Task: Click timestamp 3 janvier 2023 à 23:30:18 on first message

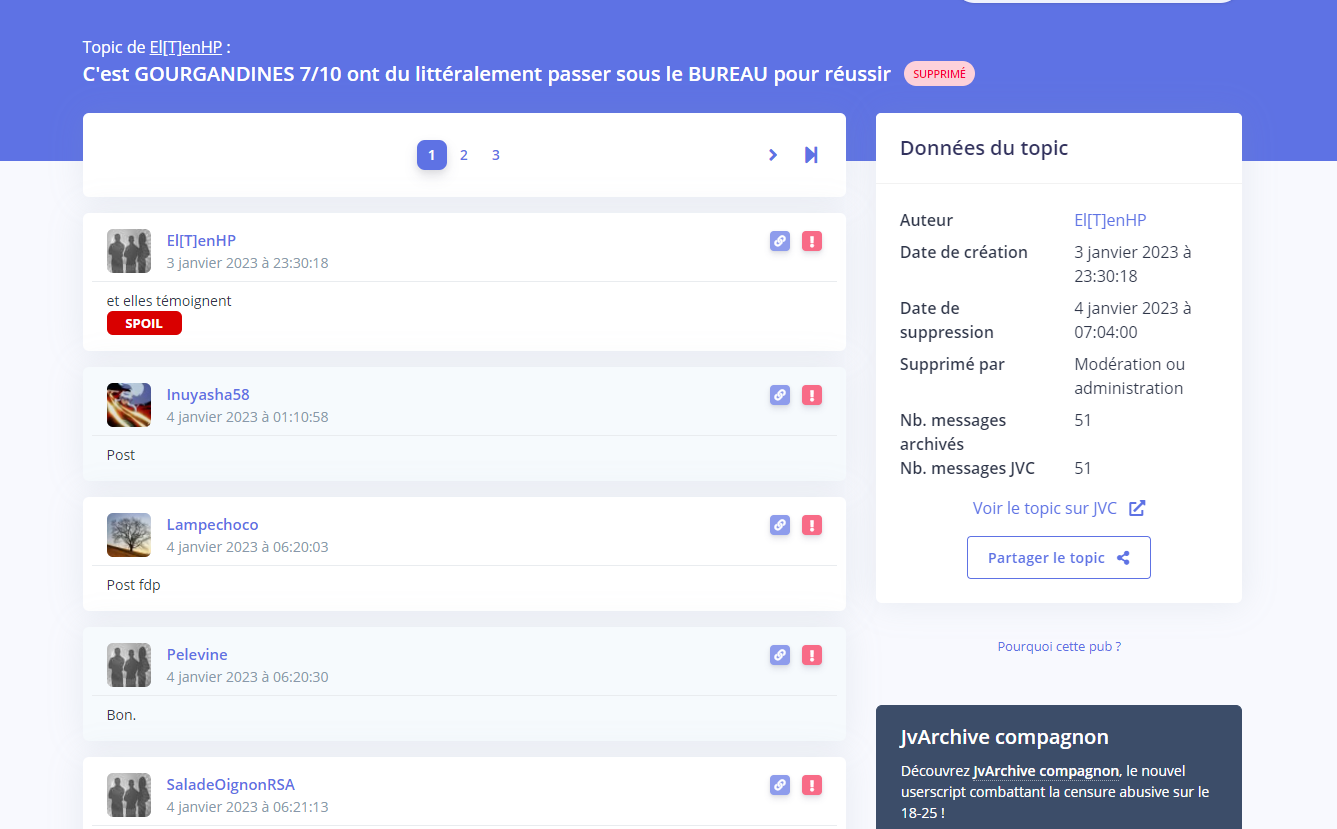Action: [x=247, y=263]
